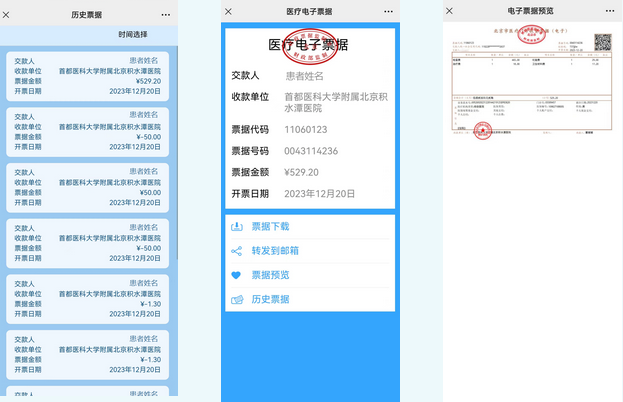Tap the invoice number 0043114236
Viewport: 623px width, 402px height.
311,151
